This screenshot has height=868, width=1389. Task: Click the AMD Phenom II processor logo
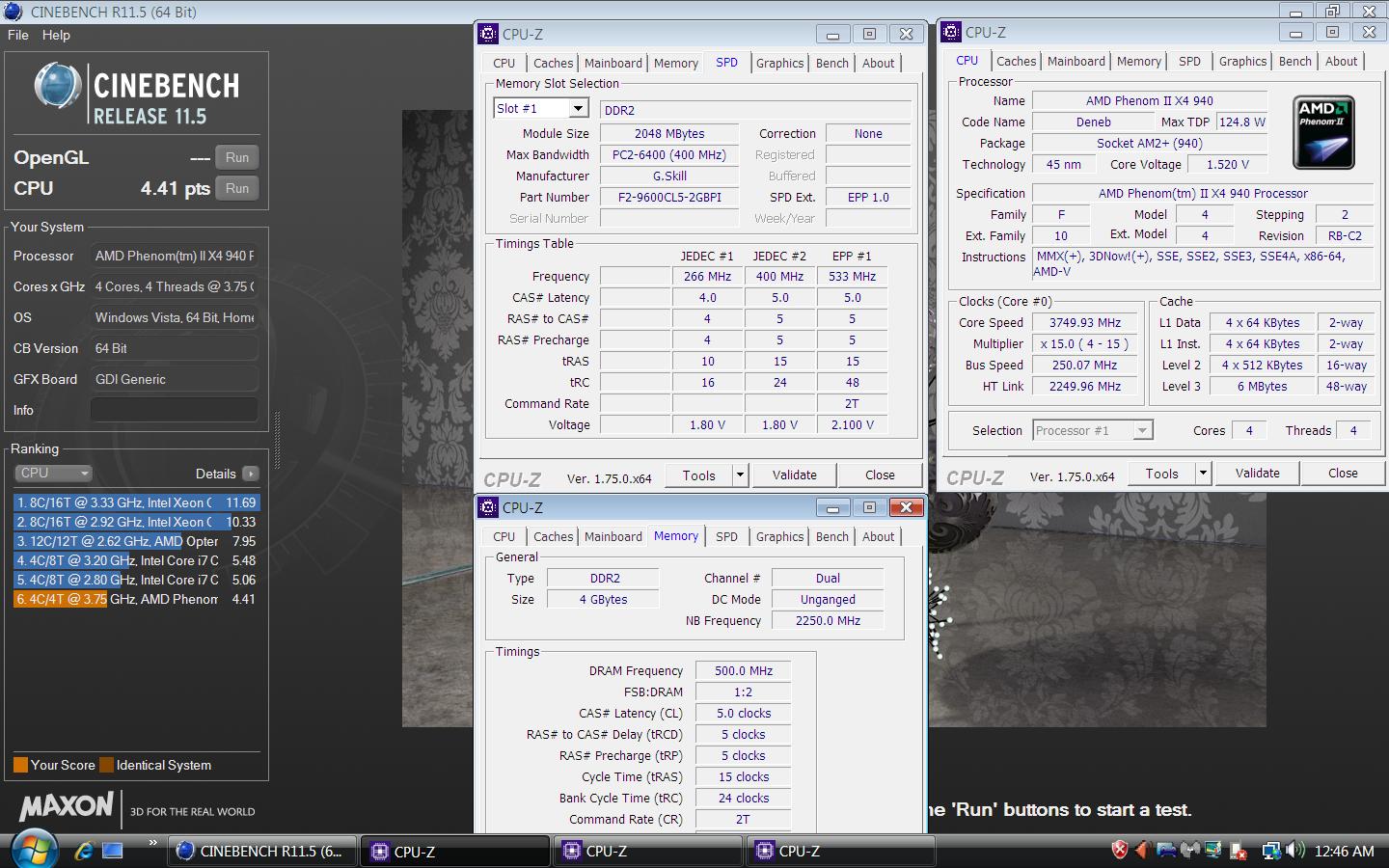click(x=1323, y=132)
